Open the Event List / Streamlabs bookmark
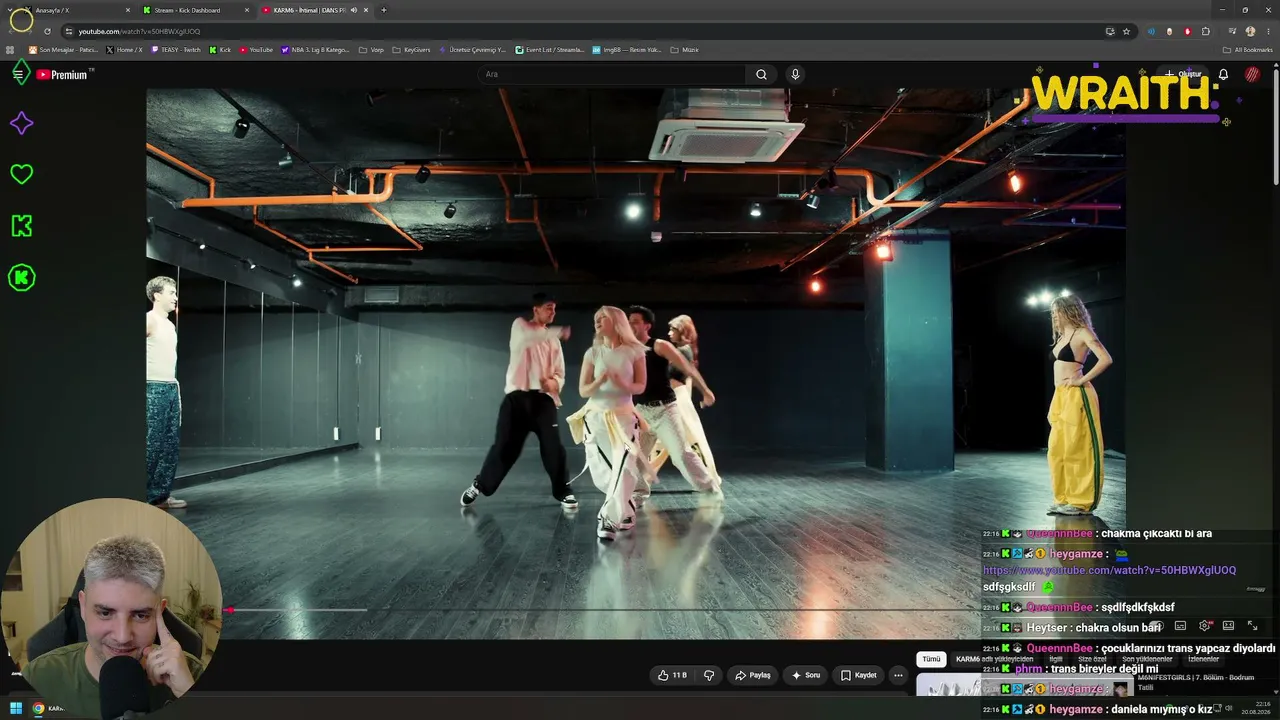Viewport: 1280px width, 720px height. click(550, 49)
